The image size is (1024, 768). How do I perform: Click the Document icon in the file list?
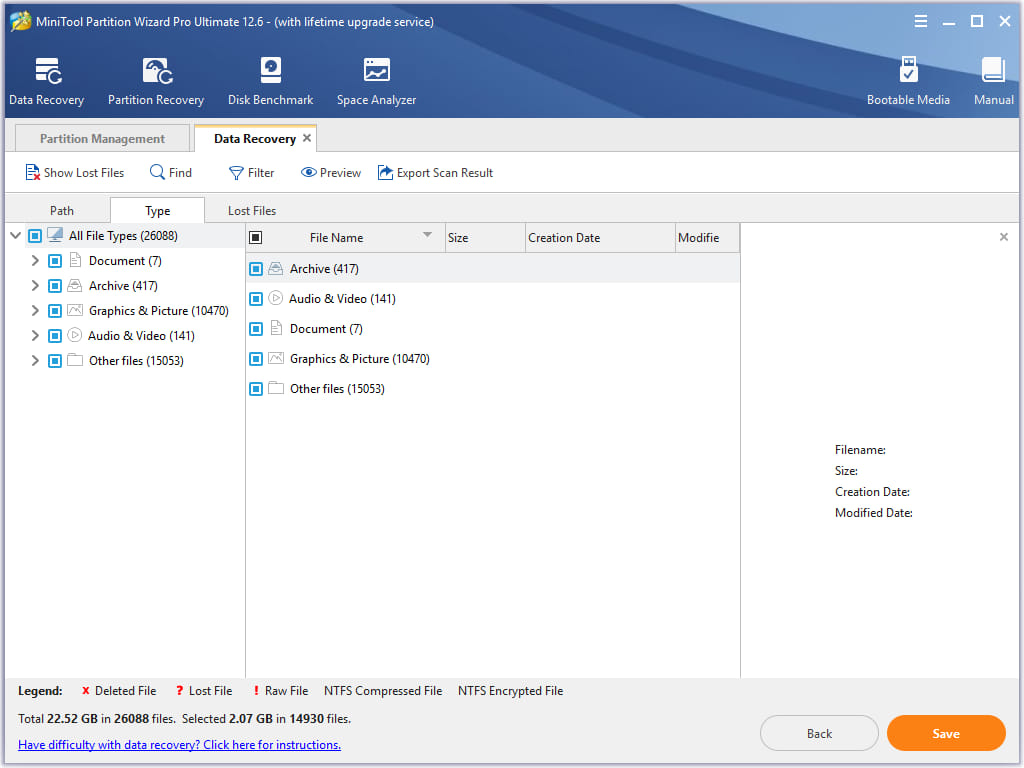276,328
